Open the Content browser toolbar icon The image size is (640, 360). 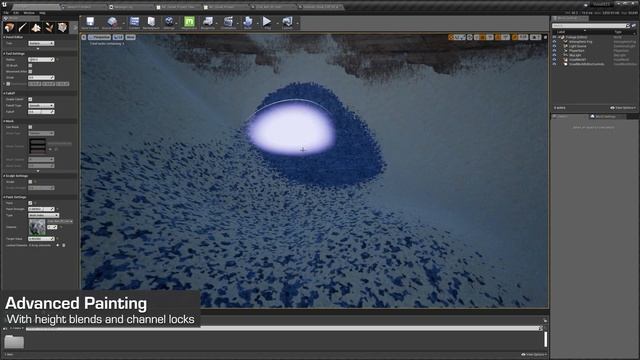(x=134, y=22)
